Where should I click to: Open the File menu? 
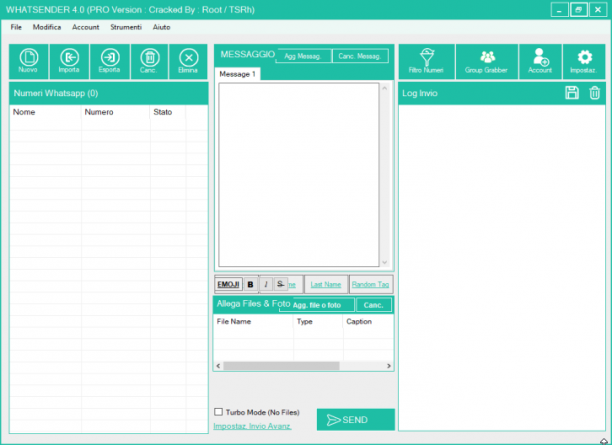click(16, 27)
